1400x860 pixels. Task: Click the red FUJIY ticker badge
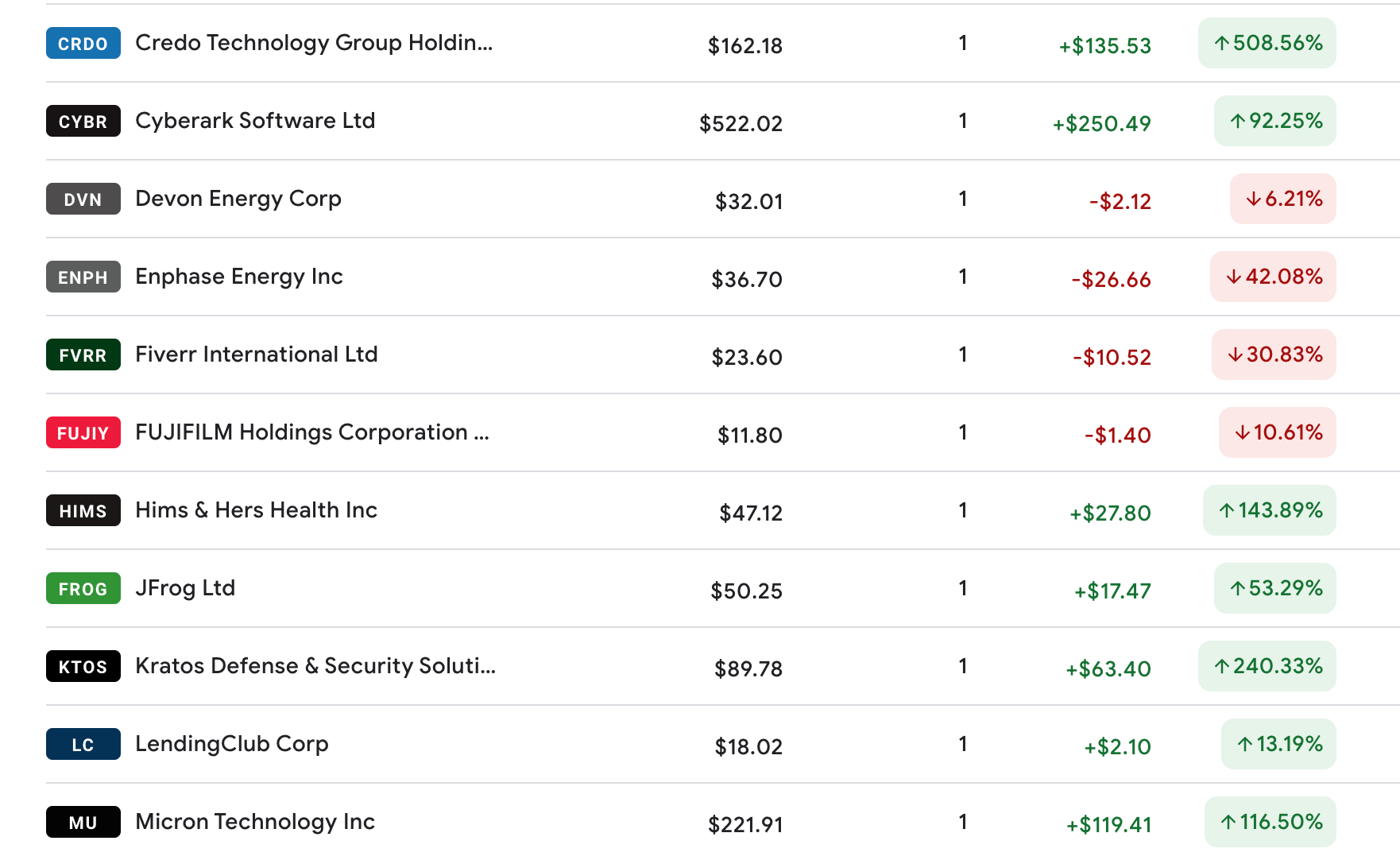pyautogui.click(x=83, y=433)
